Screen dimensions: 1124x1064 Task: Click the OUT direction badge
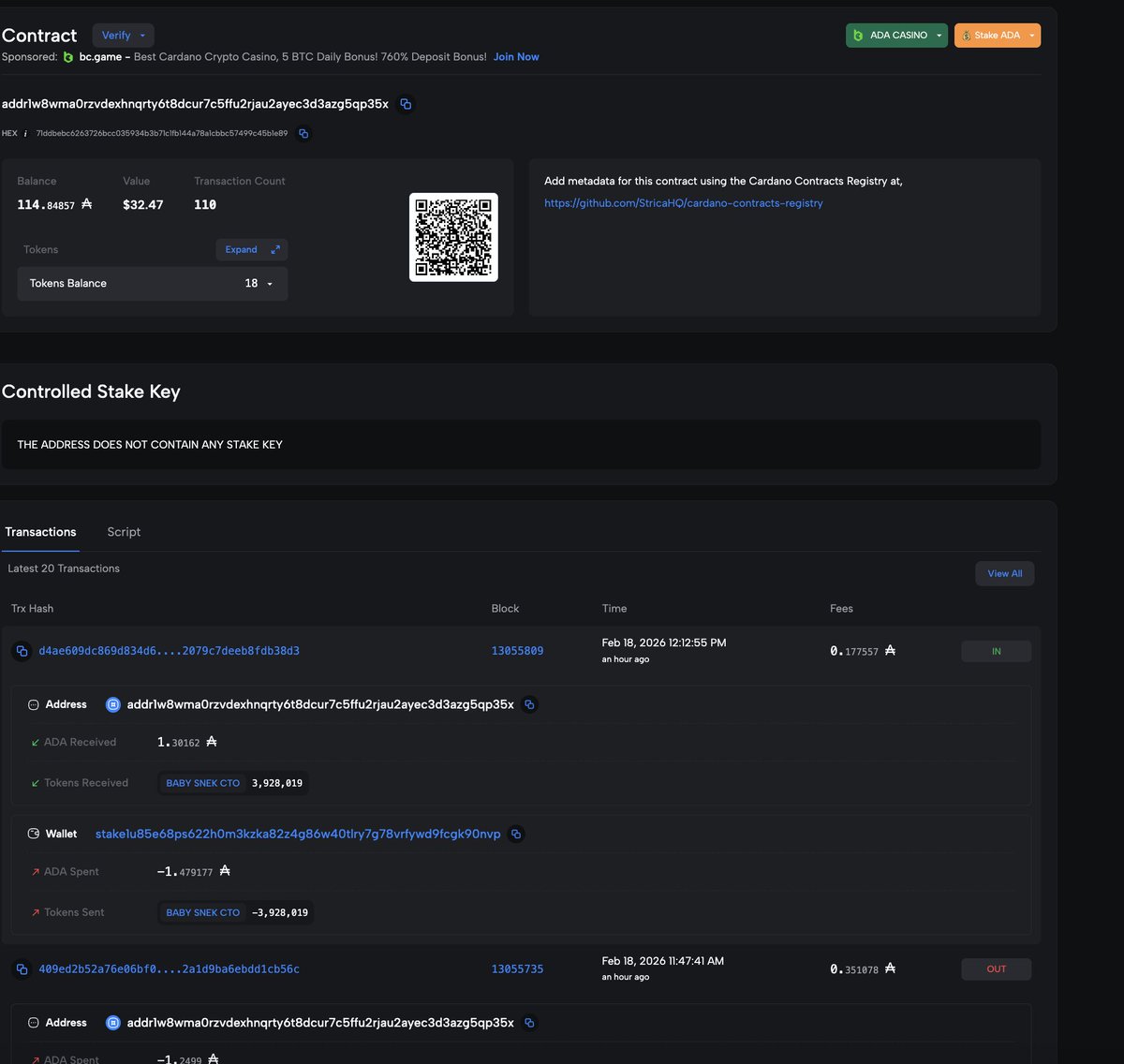pos(996,969)
